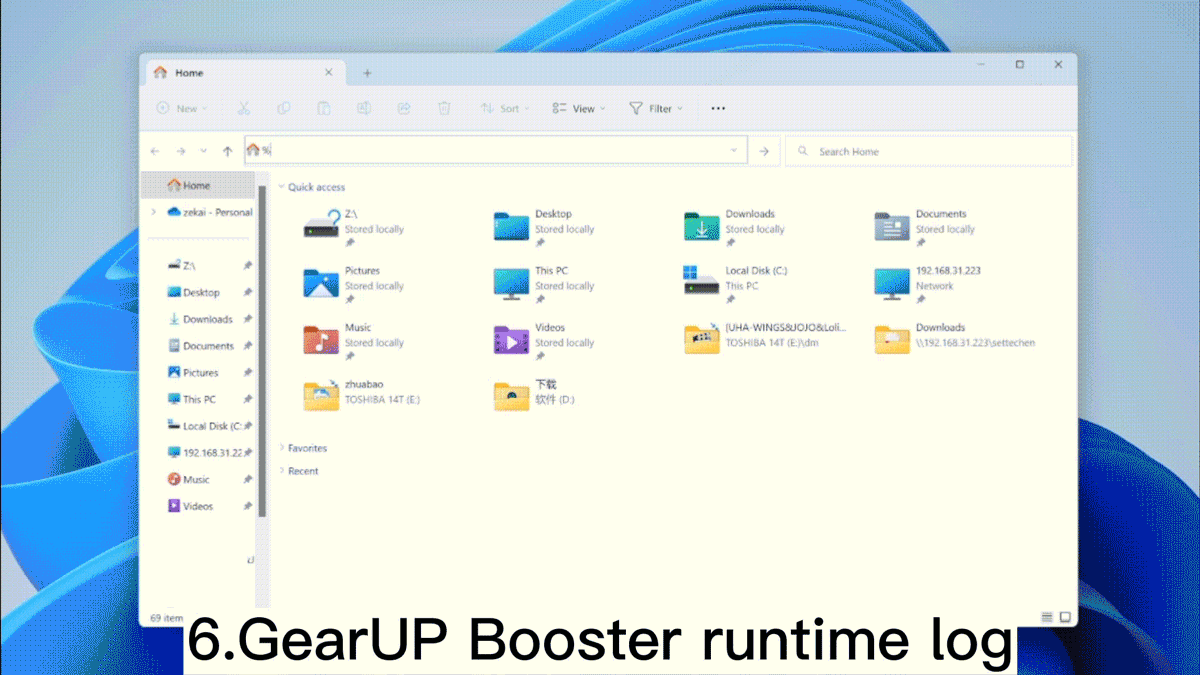The height and width of the screenshot is (675, 1200).
Task: Expand zekai - Personal OneDrive node
Action: click(x=153, y=212)
